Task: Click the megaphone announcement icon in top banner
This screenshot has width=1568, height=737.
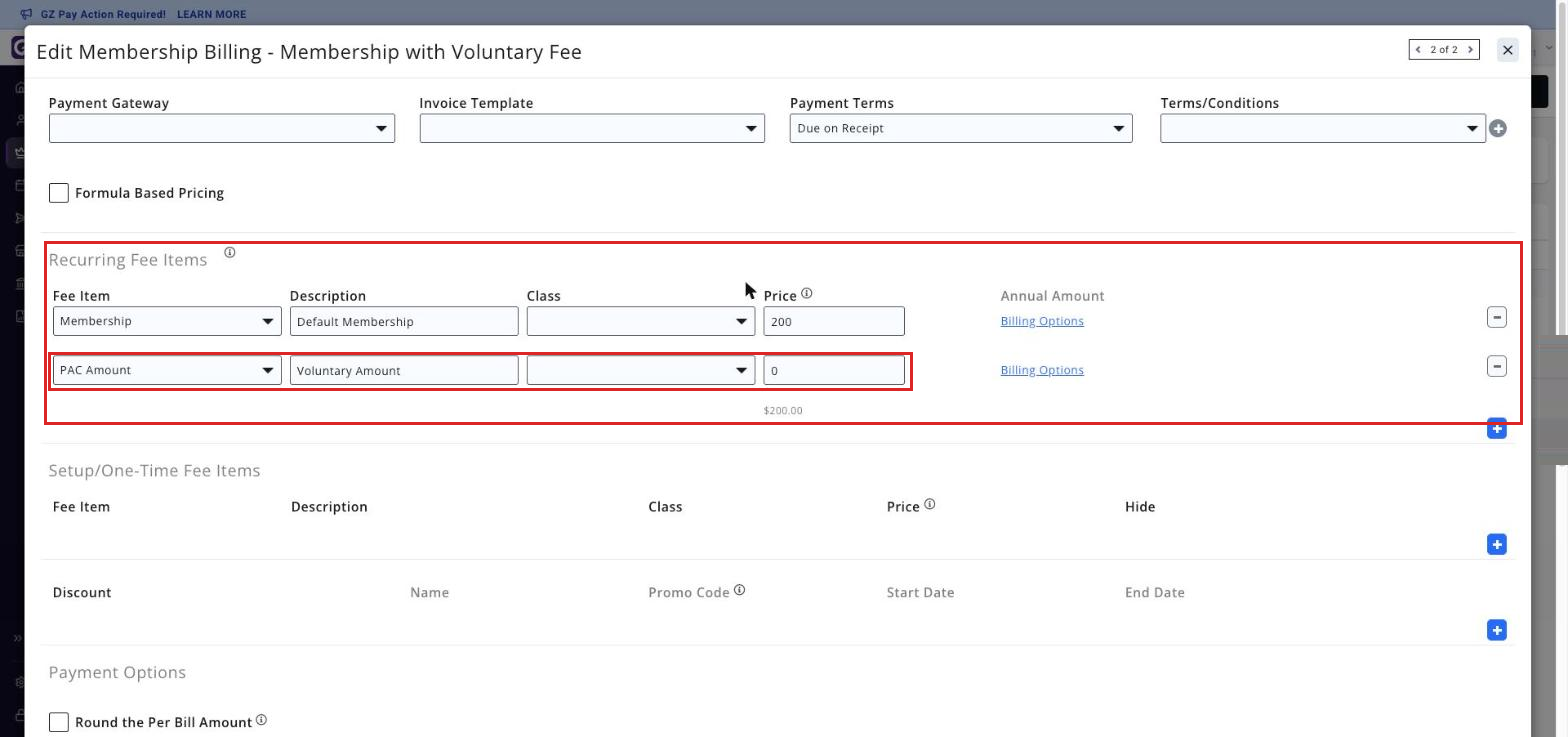Action: (26, 14)
